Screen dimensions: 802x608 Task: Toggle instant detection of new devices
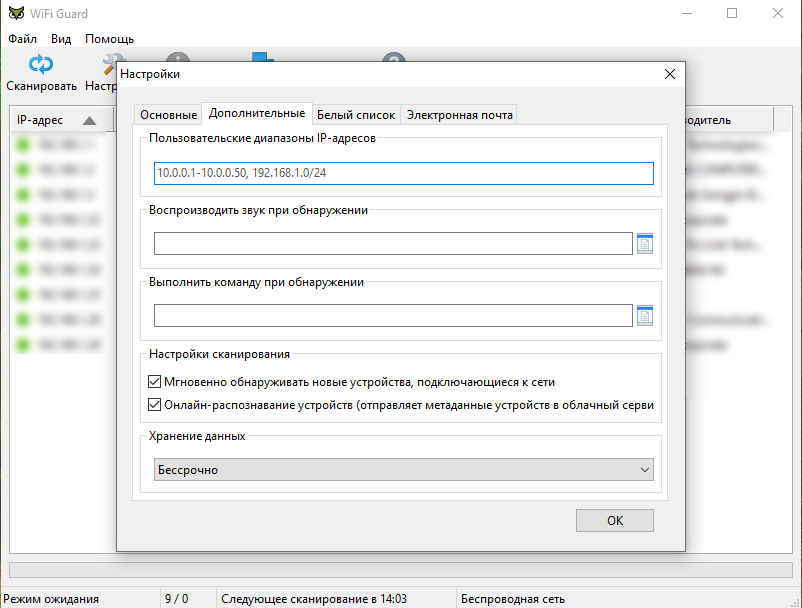154,382
